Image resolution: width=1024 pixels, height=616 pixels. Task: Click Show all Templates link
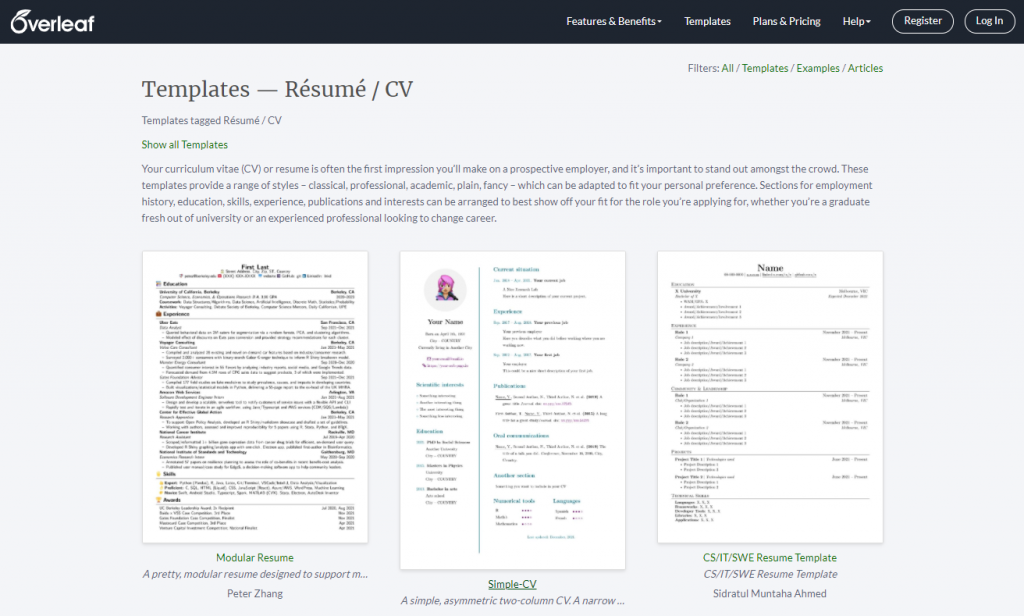(x=185, y=144)
